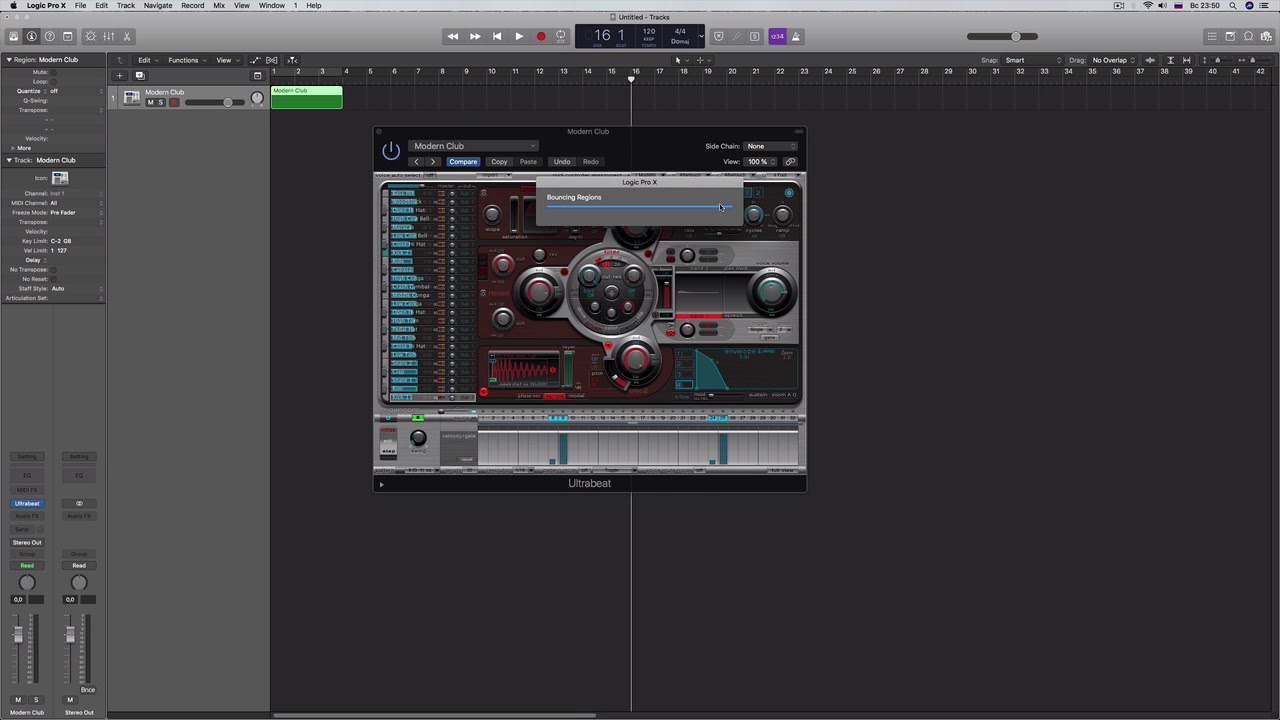Go to beginning of project
The image size is (1280, 720).
click(497, 37)
